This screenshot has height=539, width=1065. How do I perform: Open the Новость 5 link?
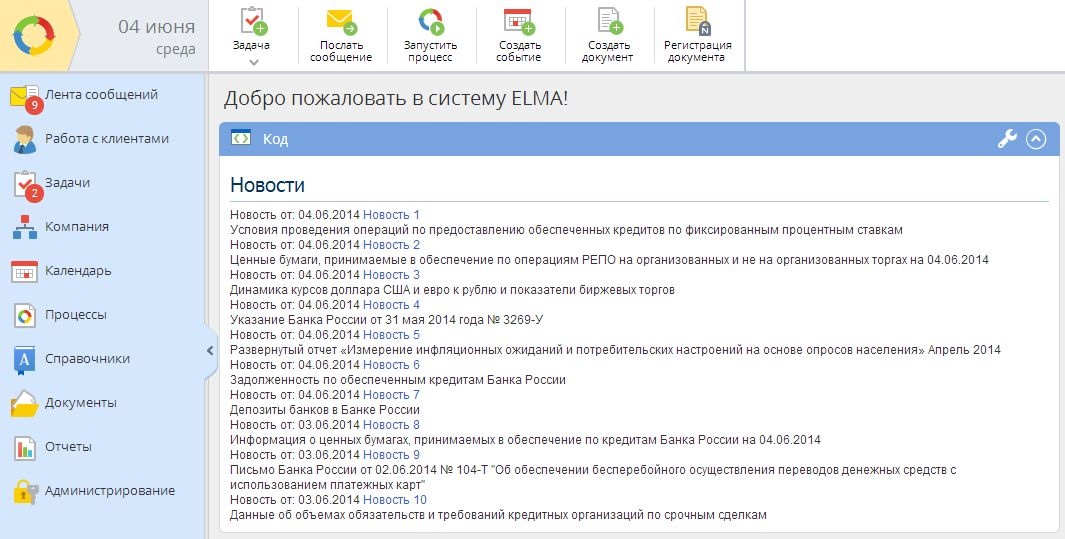pos(391,334)
